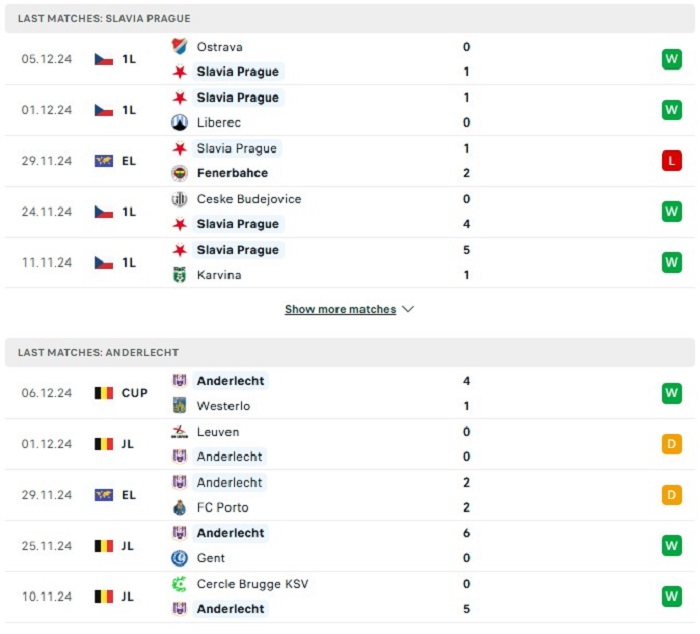Click the Ostrava club crest icon
Image resolution: width=700 pixels, height=634 pixels.
point(179,46)
